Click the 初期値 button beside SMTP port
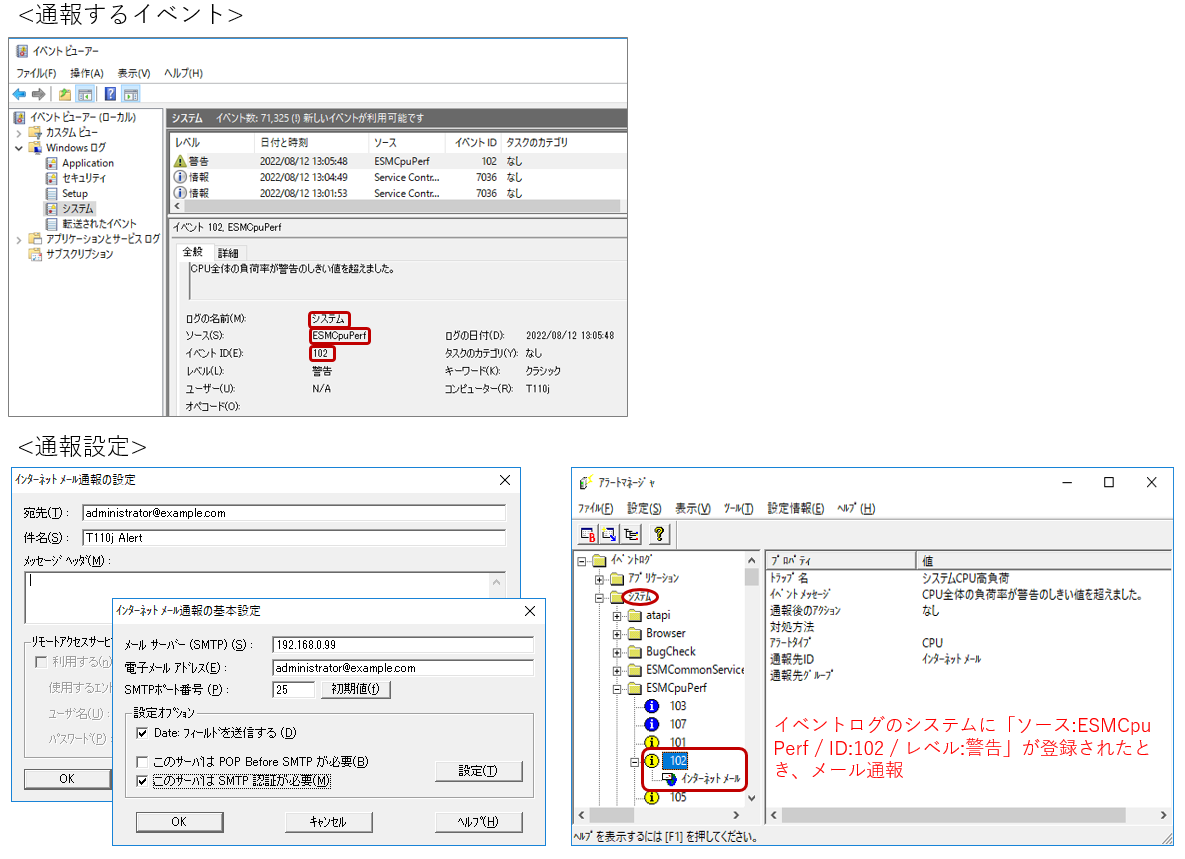The image size is (1185, 859). pyautogui.click(x=355, y=690)
